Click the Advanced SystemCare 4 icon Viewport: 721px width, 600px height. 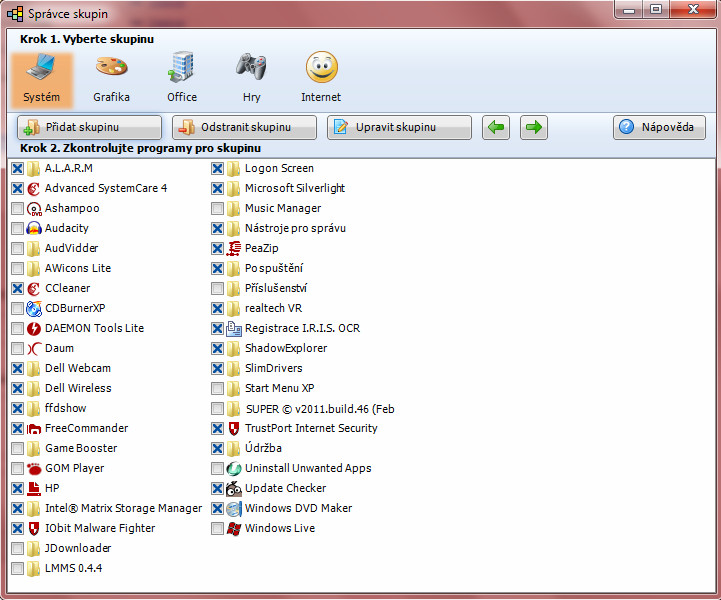point(34,189)
